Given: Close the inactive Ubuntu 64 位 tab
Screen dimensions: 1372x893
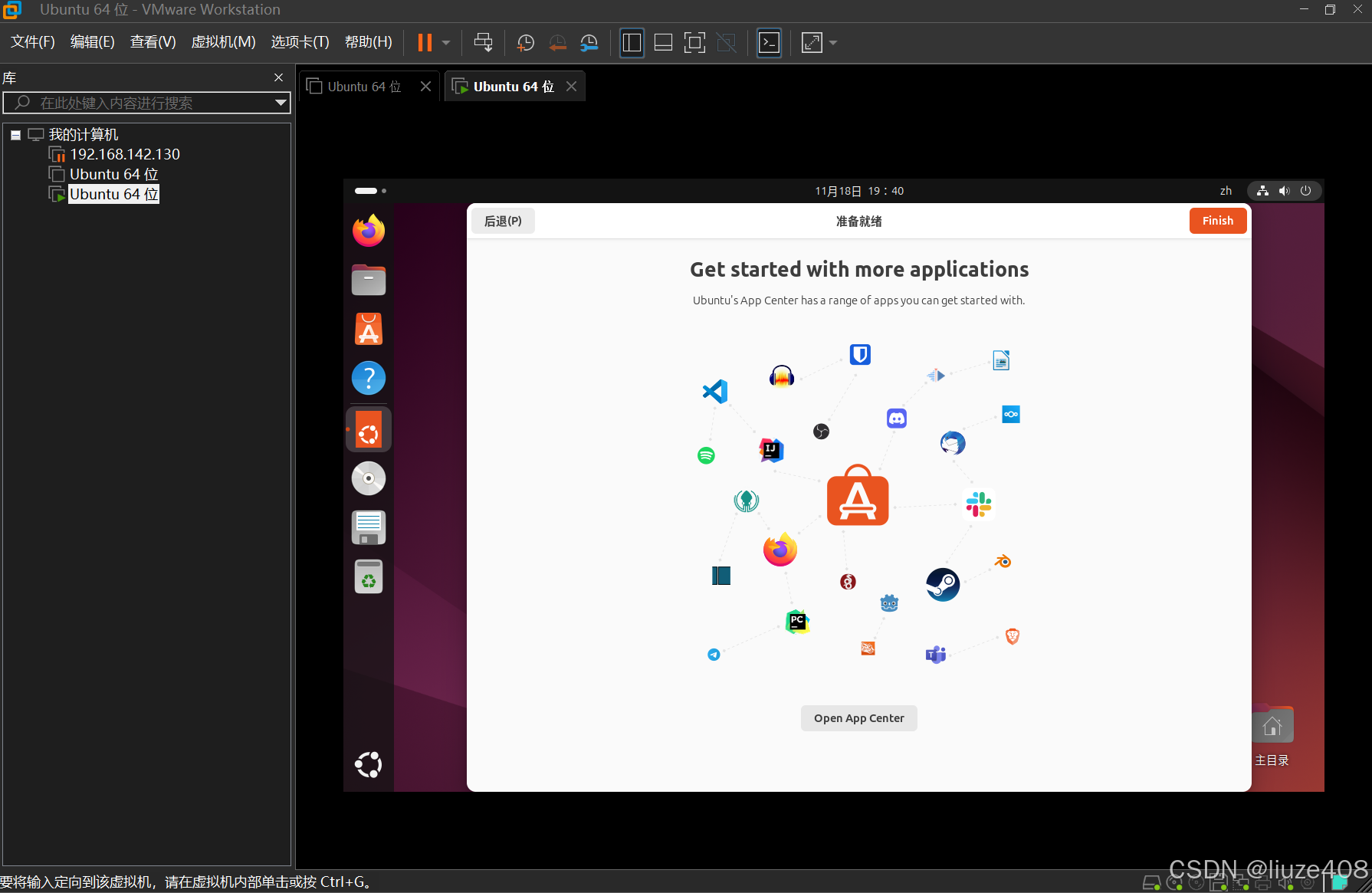Looking at the screenshot, I should point(426,87).
